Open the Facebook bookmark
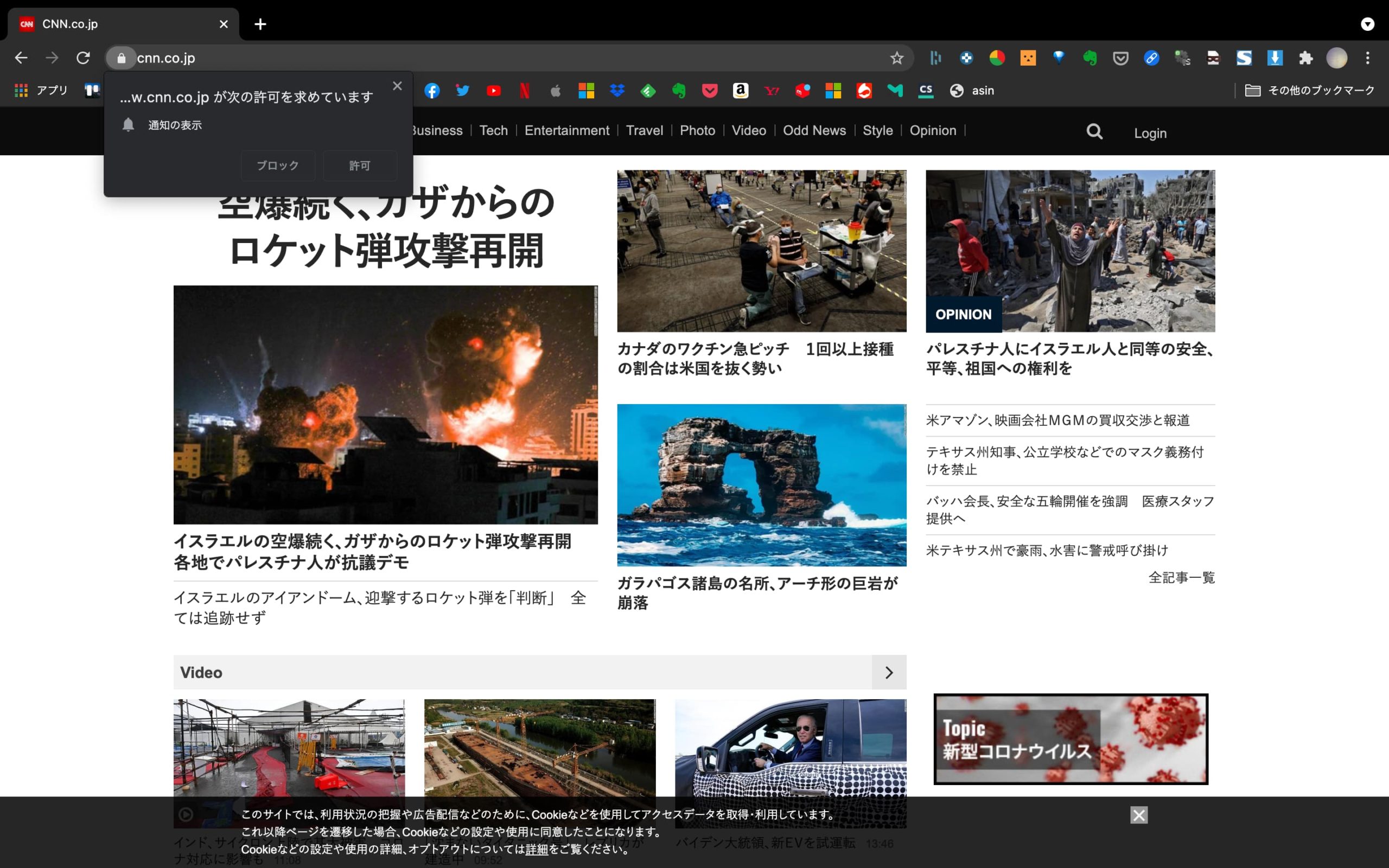 [432, 91]
